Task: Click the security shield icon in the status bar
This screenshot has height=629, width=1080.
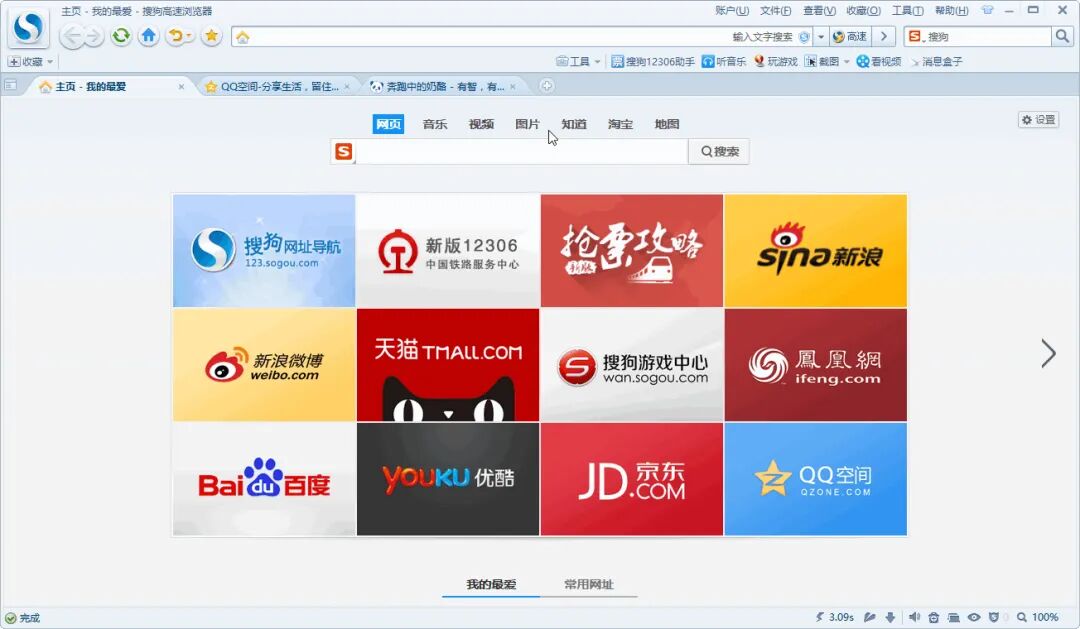Action: click(x=993, y=617)
